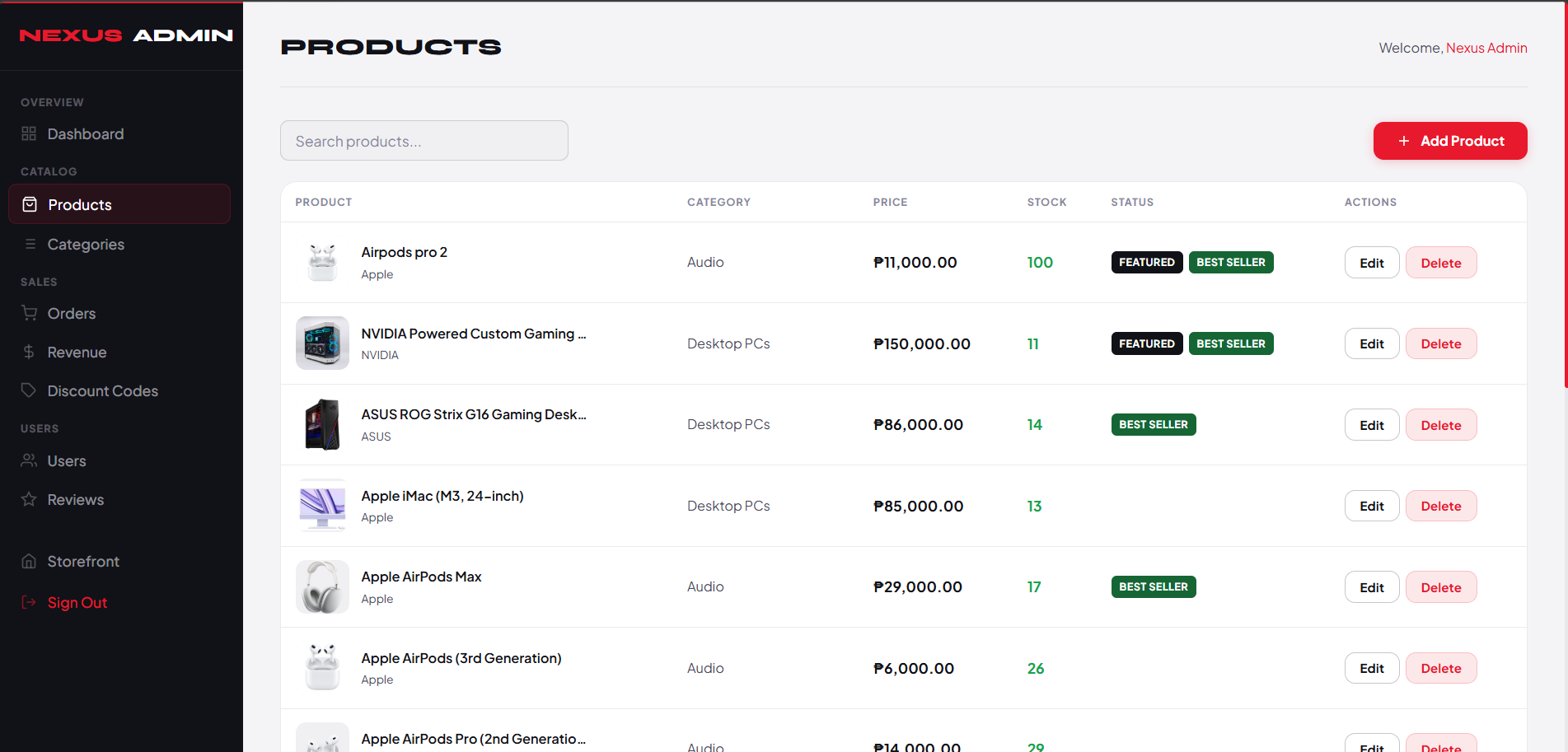
Task: Edit the Airpods pro 2 product
Action: pos(1372,263)
